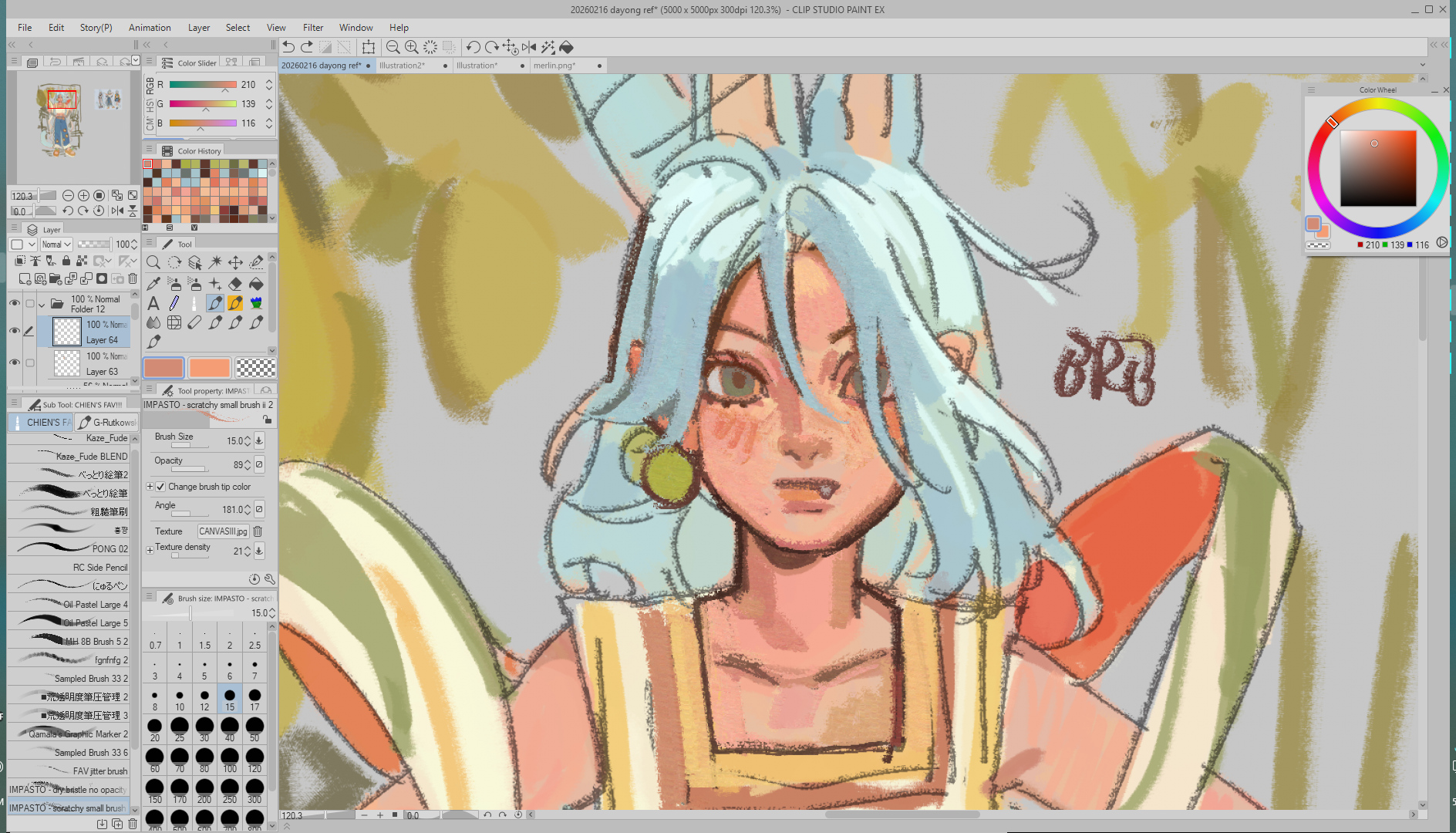The image size is (1456, 833).
Task: Hide Layer 63 using its eye icon
Action: click(x=15, y=363)
